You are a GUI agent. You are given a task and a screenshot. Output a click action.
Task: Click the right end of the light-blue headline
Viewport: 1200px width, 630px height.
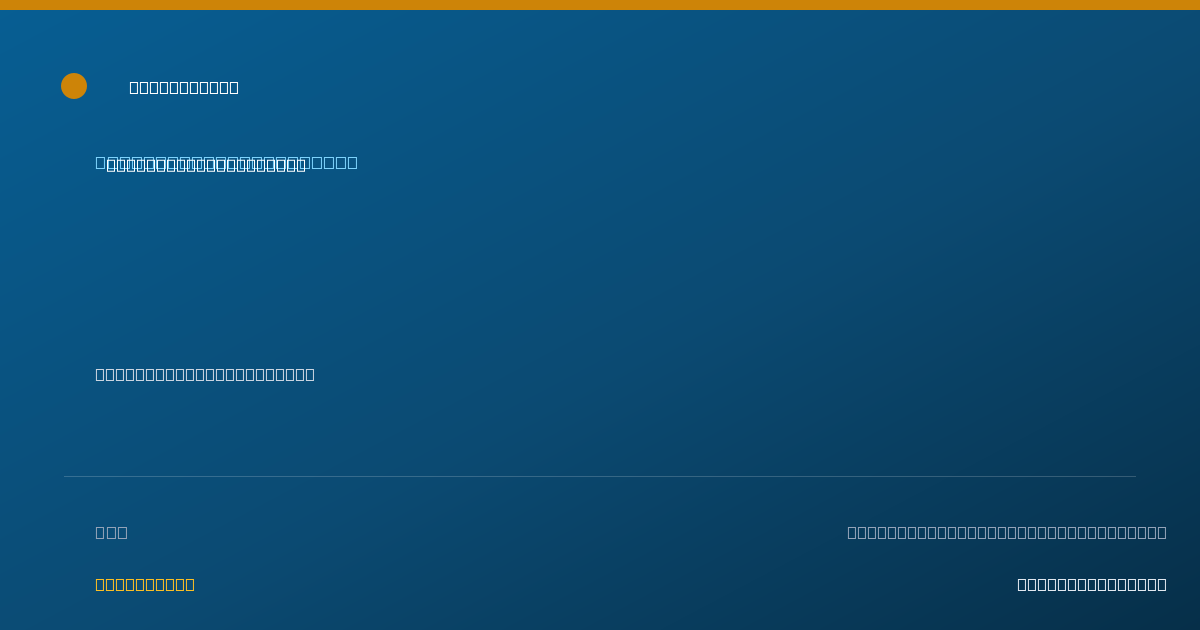(351, 162)
